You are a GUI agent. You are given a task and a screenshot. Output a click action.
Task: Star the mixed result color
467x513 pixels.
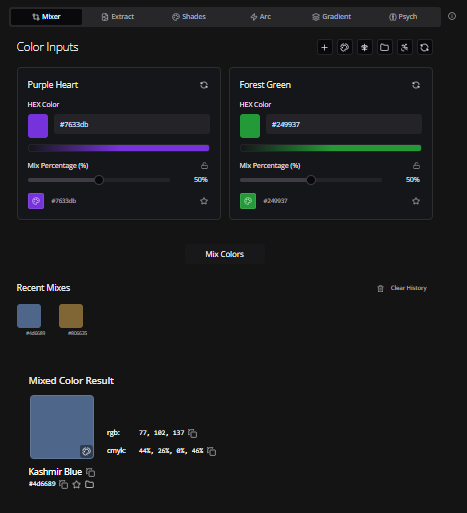[77, 484]
